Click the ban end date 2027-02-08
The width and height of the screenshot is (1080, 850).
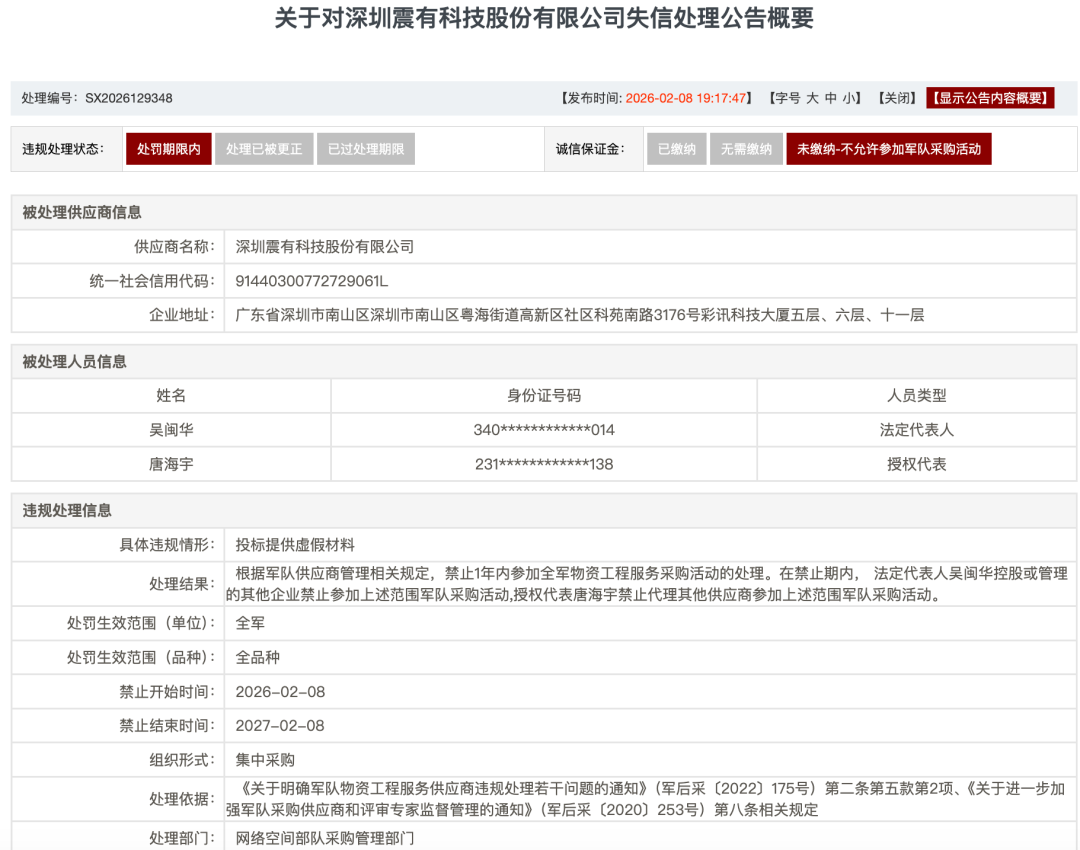(280, 726)
